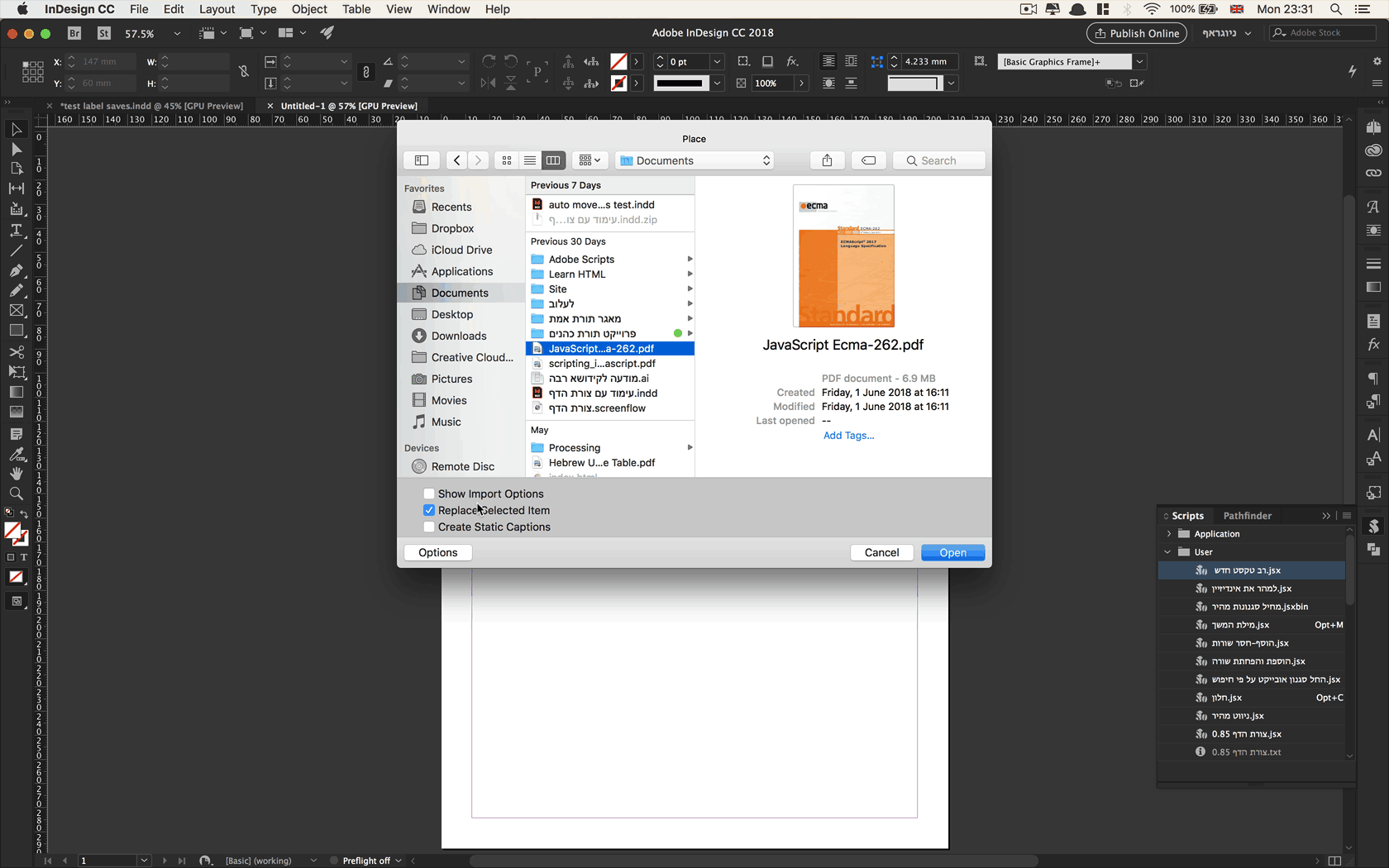Select the Zoom tool

(x=17, y=494)
